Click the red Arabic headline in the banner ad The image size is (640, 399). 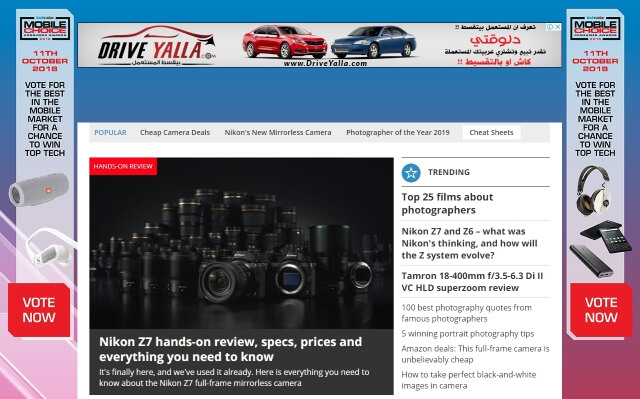(495, 40)
